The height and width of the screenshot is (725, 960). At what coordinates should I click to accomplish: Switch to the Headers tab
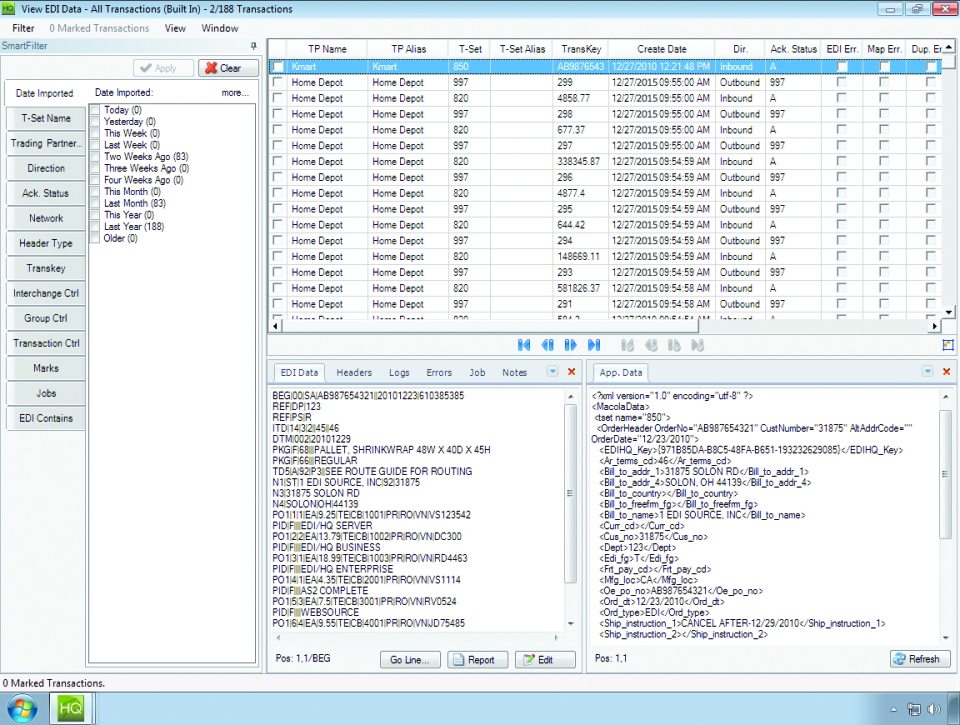pyautogui.click(x=354, y=372)
